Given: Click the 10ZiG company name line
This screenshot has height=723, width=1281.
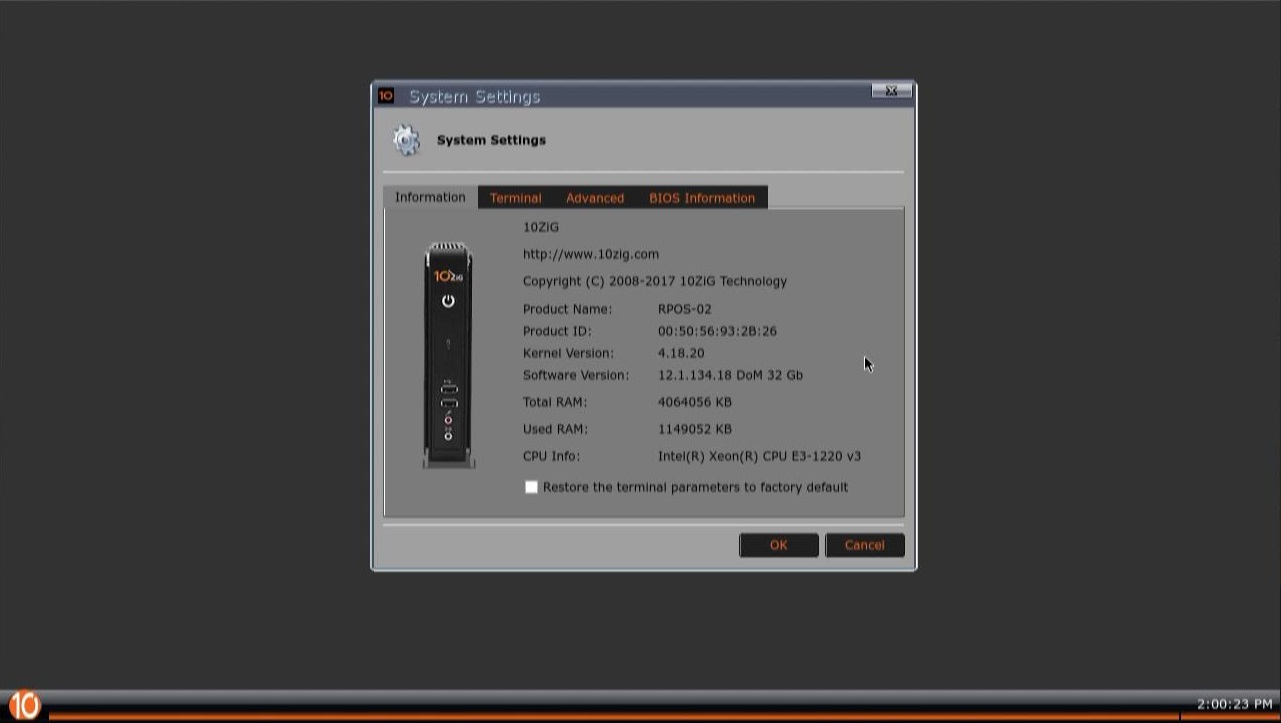Looking at the screenshot, I should [x=541, y=227].
